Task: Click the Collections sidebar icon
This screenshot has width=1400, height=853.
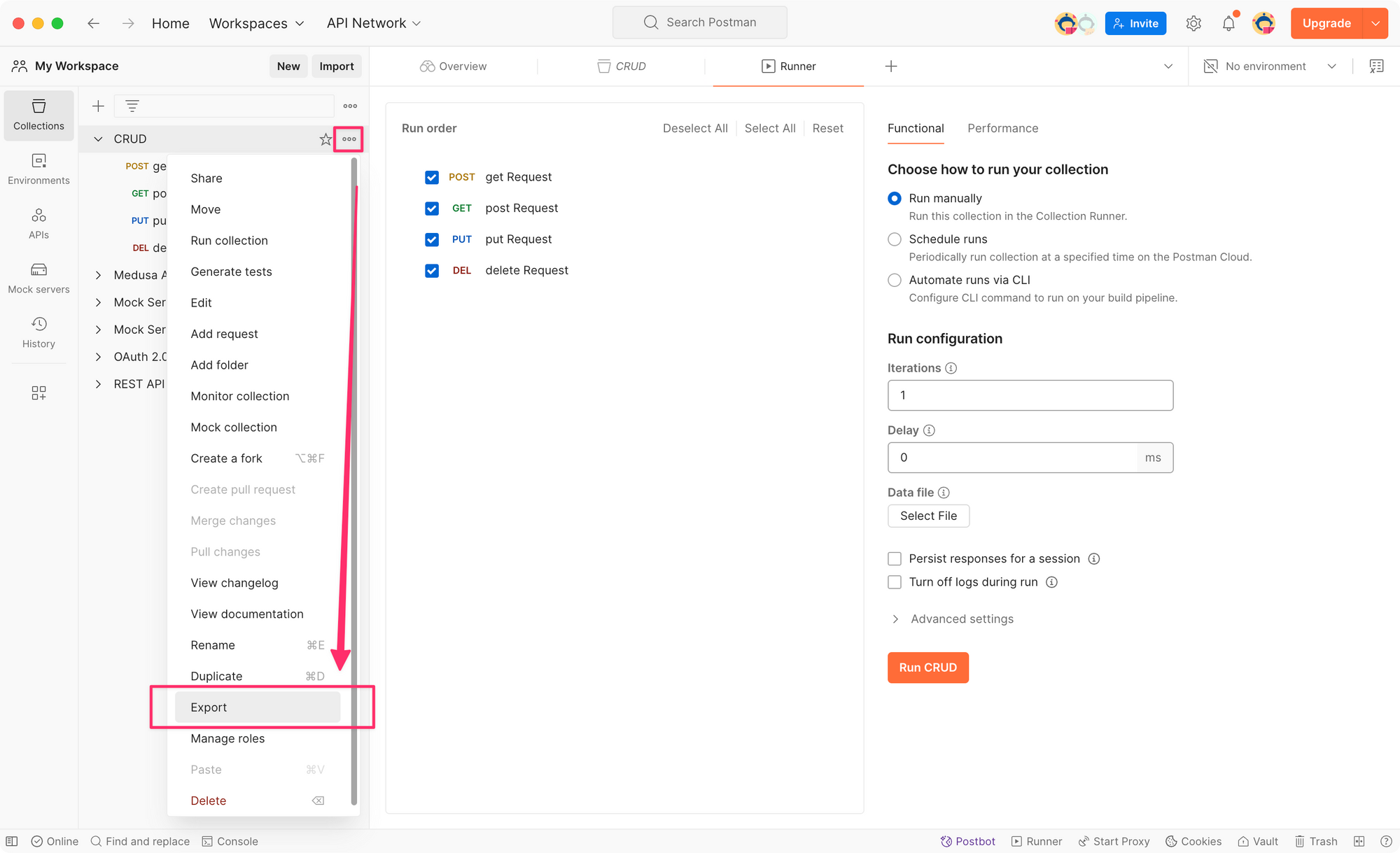Action: (39, 113)
